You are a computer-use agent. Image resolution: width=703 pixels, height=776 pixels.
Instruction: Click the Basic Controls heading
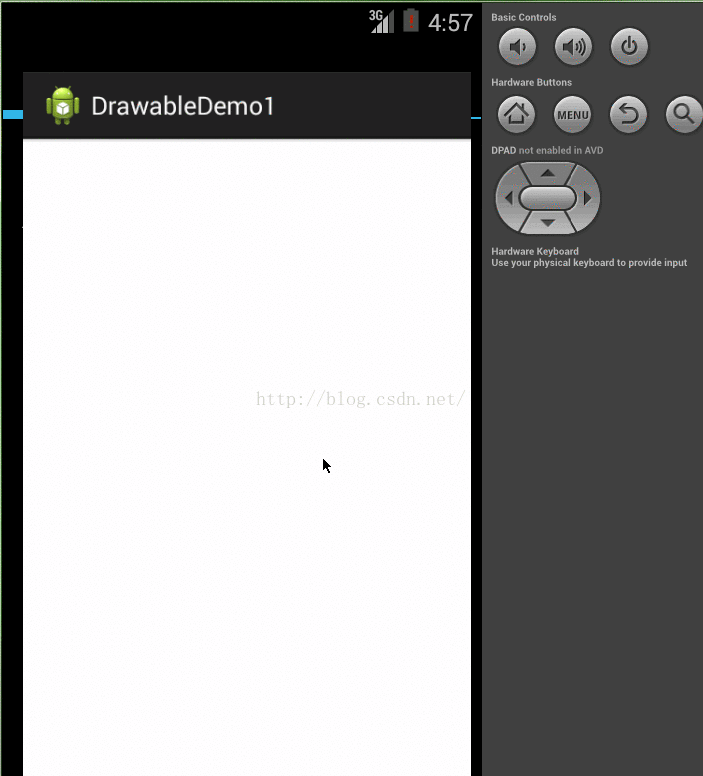[x=524, y=17]
